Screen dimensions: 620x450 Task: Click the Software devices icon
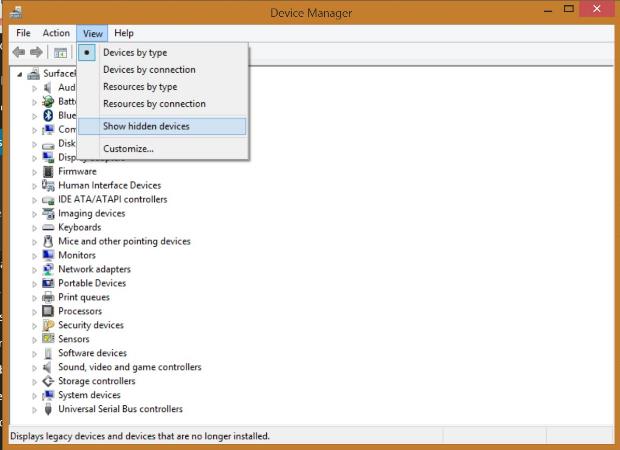tap(48, 353)
